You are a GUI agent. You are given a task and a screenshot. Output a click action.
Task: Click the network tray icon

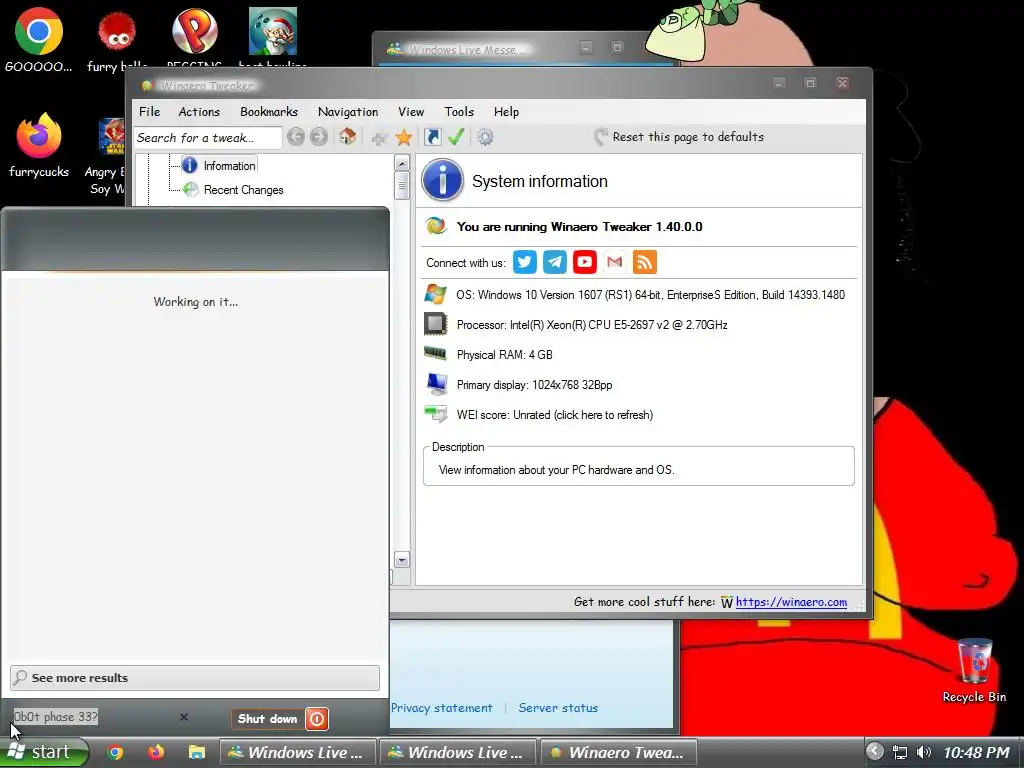pyautogui.click(x=900, y=752)
